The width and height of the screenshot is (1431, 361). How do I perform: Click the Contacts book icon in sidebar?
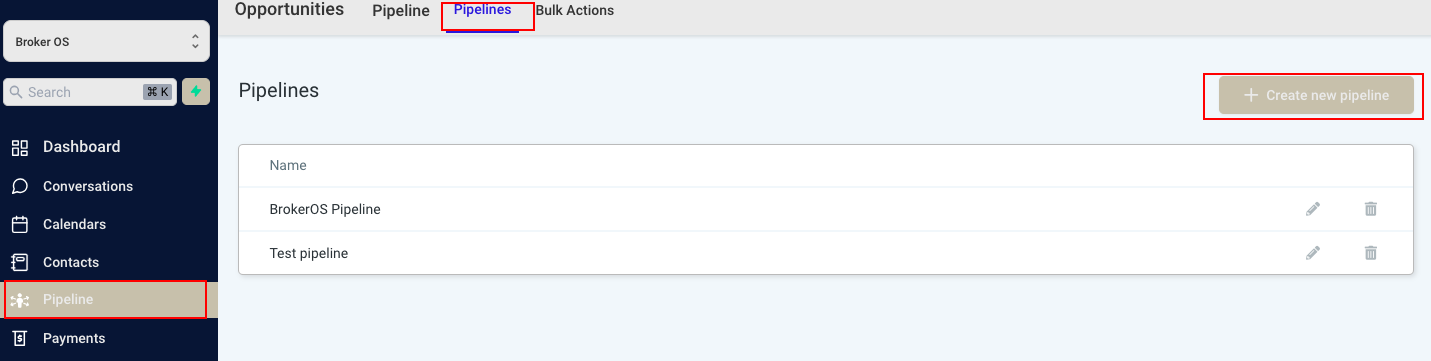point(20,262)
